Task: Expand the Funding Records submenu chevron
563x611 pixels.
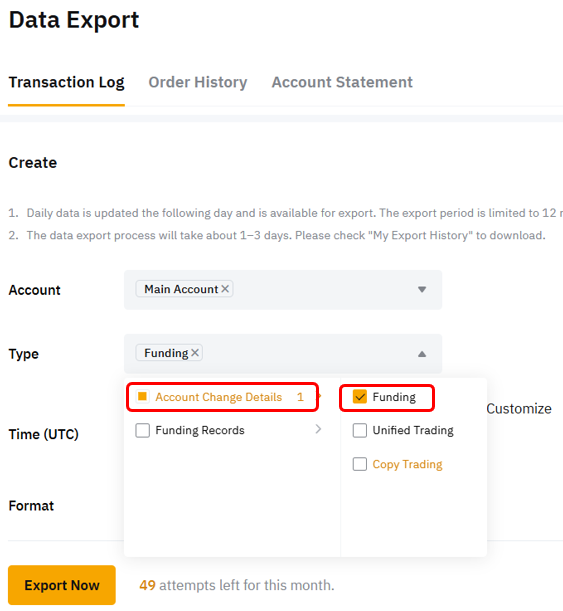Action: (318, 429)
